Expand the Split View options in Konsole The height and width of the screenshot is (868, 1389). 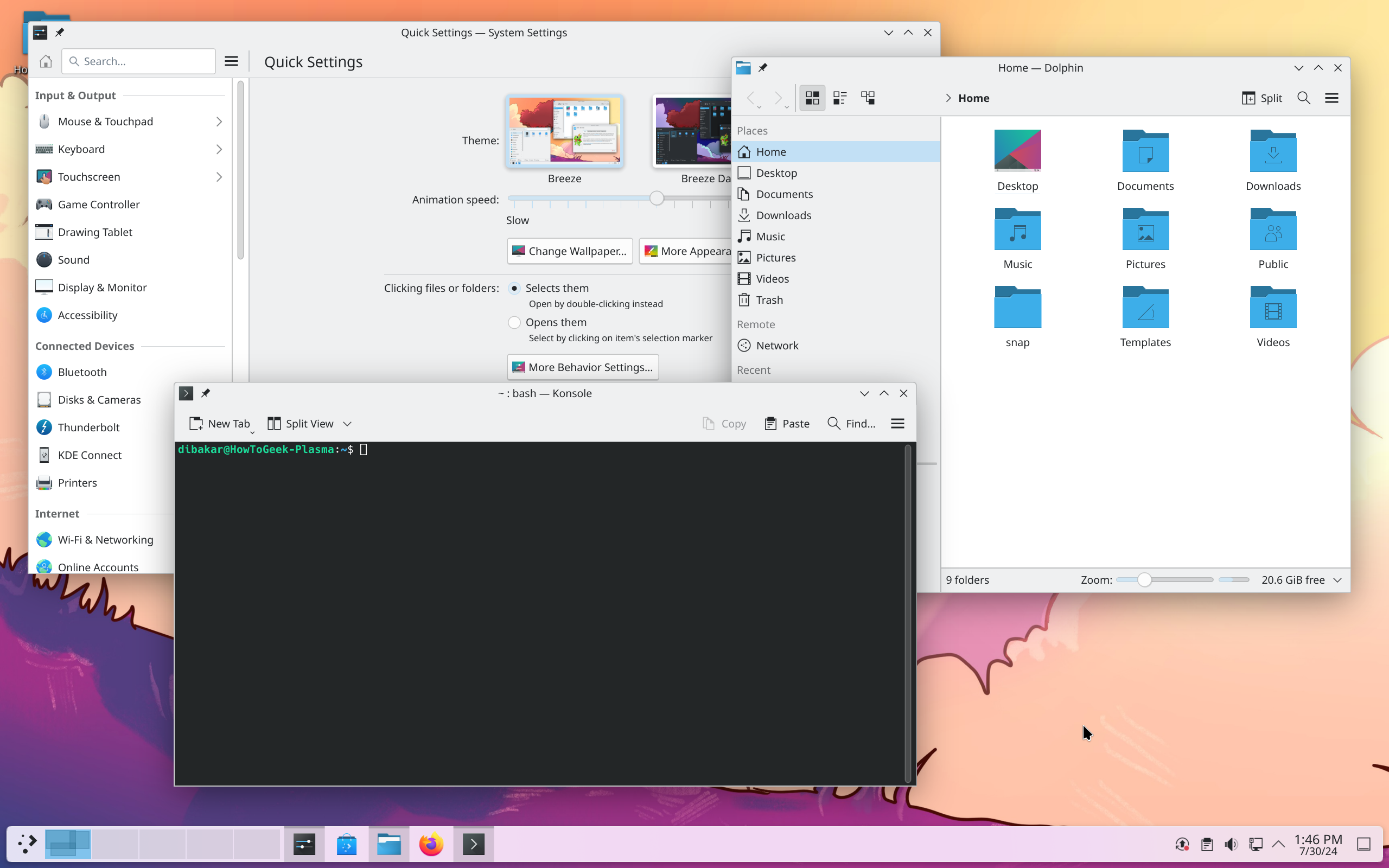pyautogui.click(x=347, y=423)
